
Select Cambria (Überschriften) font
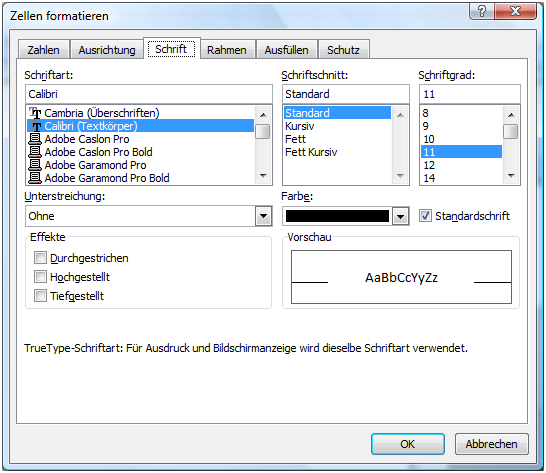[140, 113]
